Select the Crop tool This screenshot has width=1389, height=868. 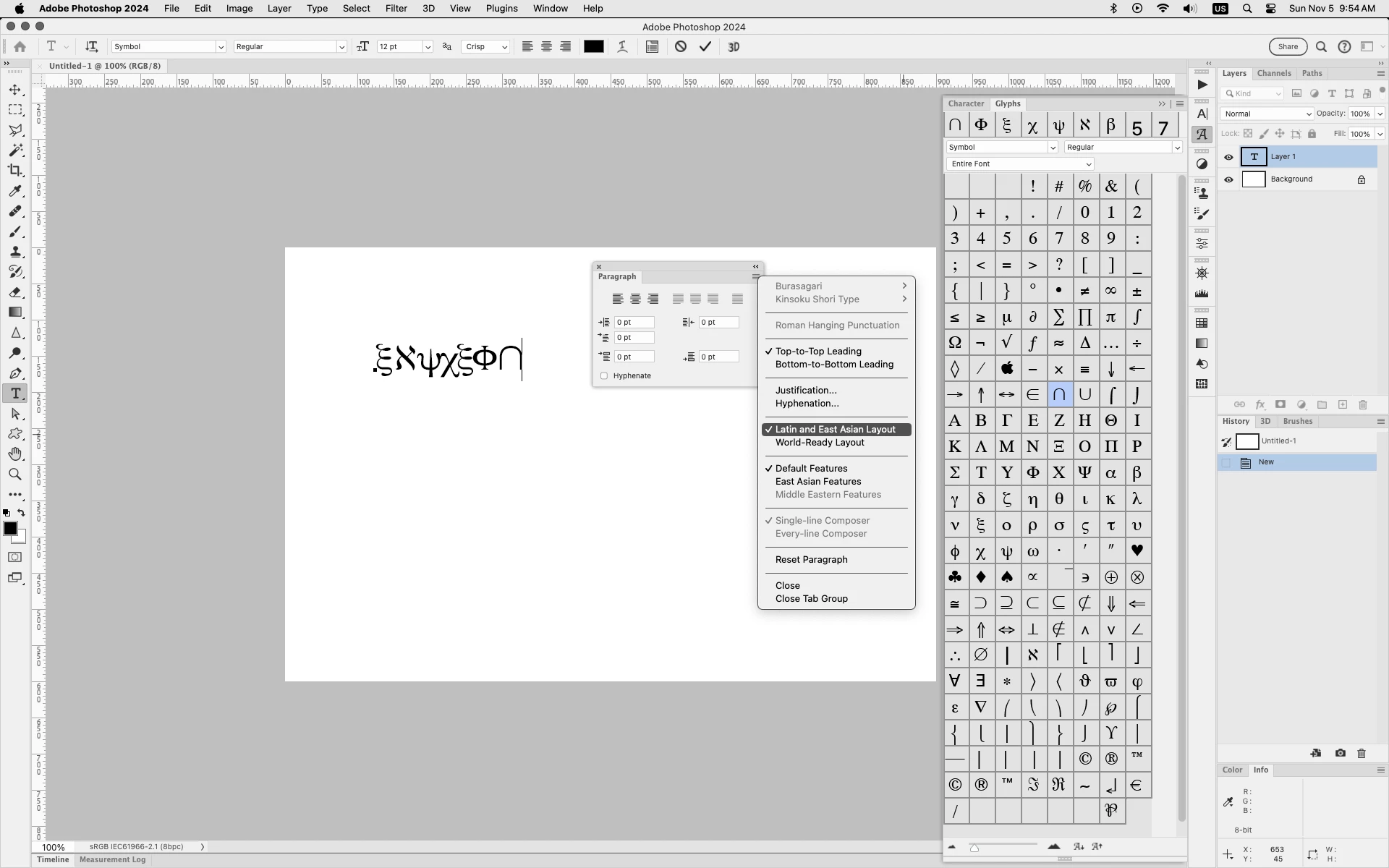[15, 171]
